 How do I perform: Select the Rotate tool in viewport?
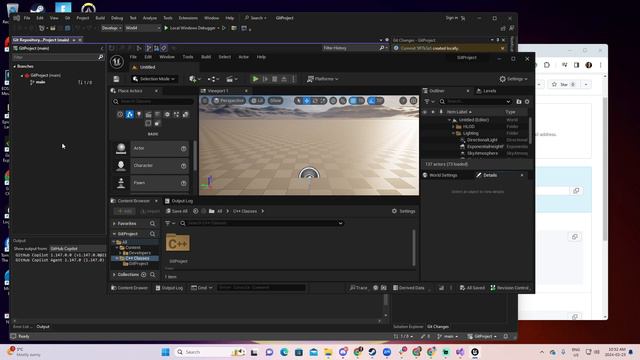click(315, 100)
